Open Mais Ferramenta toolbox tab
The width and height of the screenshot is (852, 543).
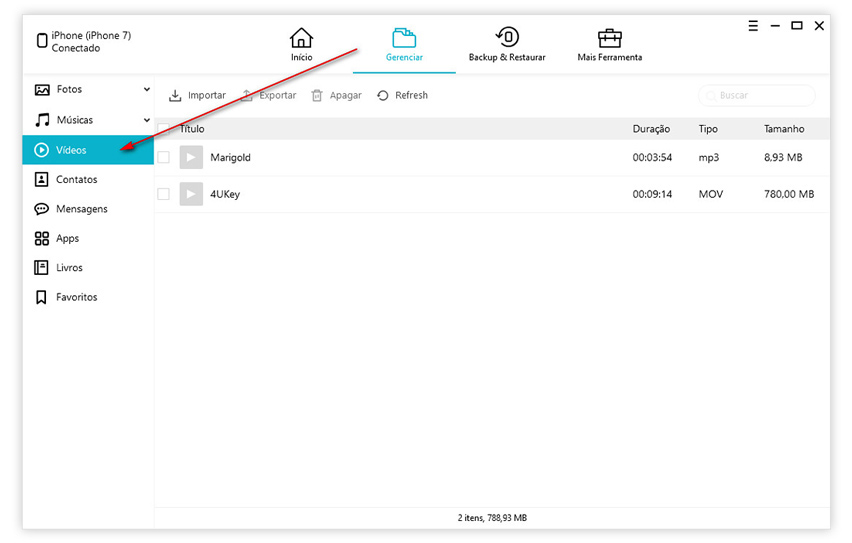609,44
